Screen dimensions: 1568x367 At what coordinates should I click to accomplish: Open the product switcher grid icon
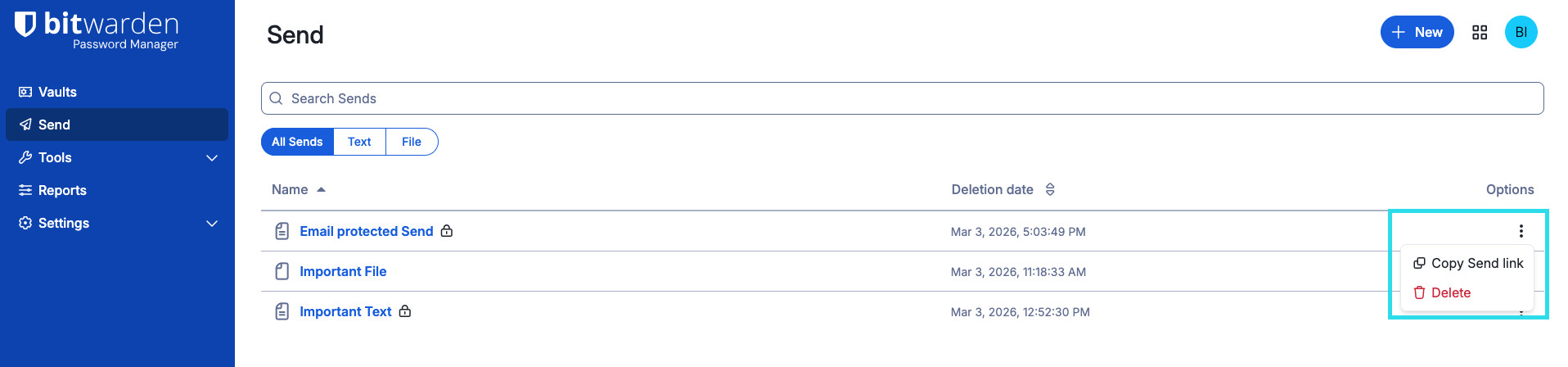coord(1479,33)
